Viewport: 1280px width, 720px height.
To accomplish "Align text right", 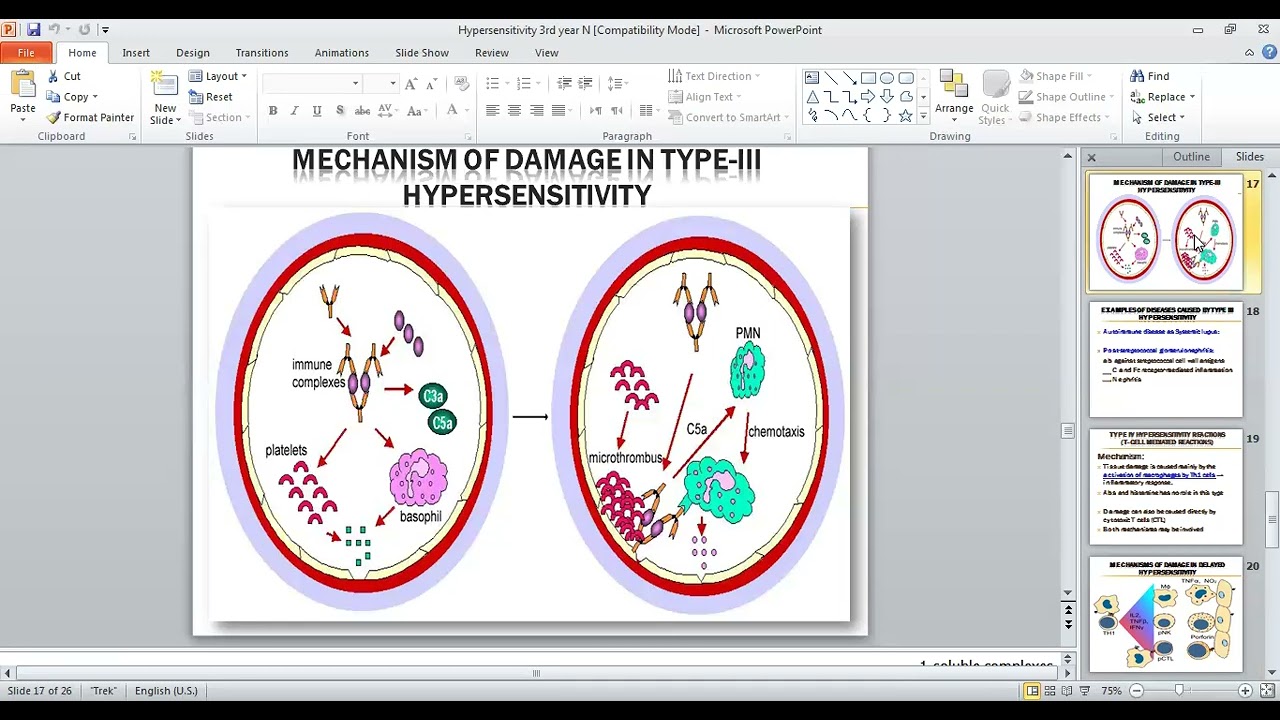I will (x=536, y=110).
